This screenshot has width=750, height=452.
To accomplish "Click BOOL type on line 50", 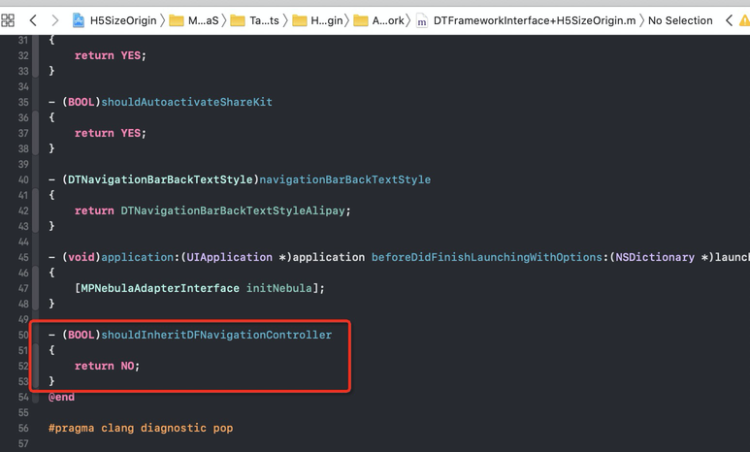I will (81, 335).
